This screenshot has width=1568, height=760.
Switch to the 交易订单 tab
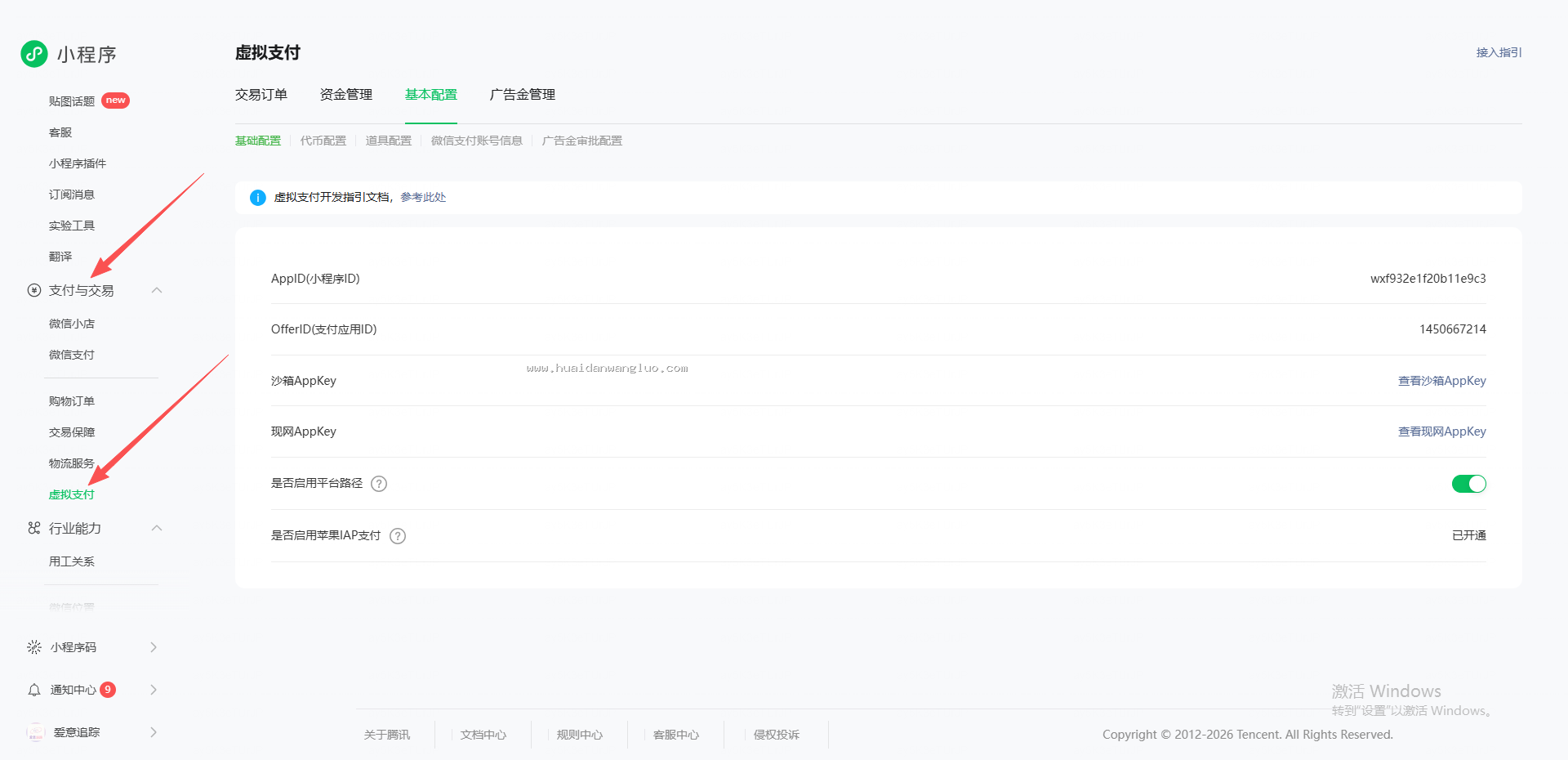click(x=261, y=95)
